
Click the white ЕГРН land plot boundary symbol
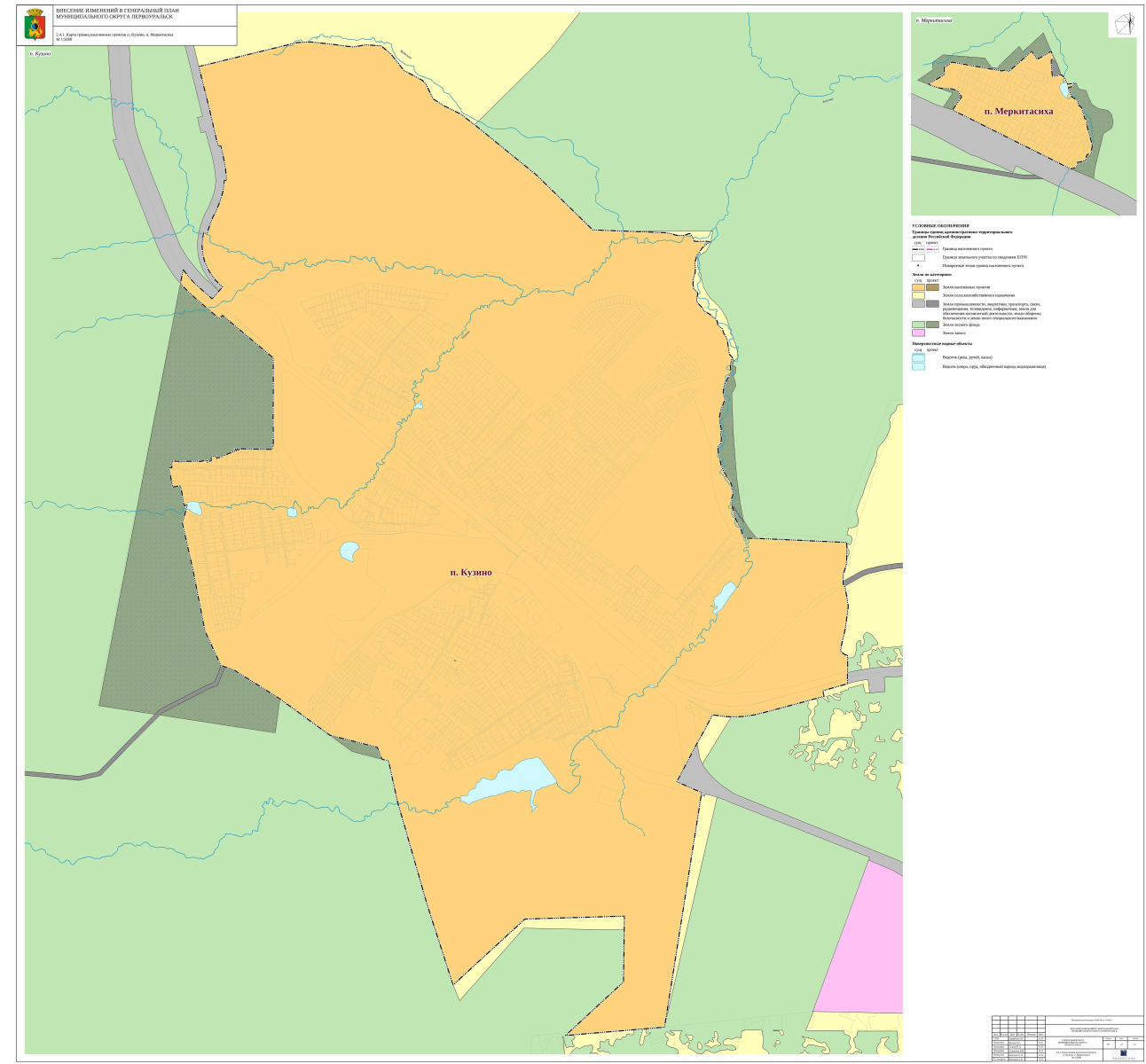coord(918,257)
